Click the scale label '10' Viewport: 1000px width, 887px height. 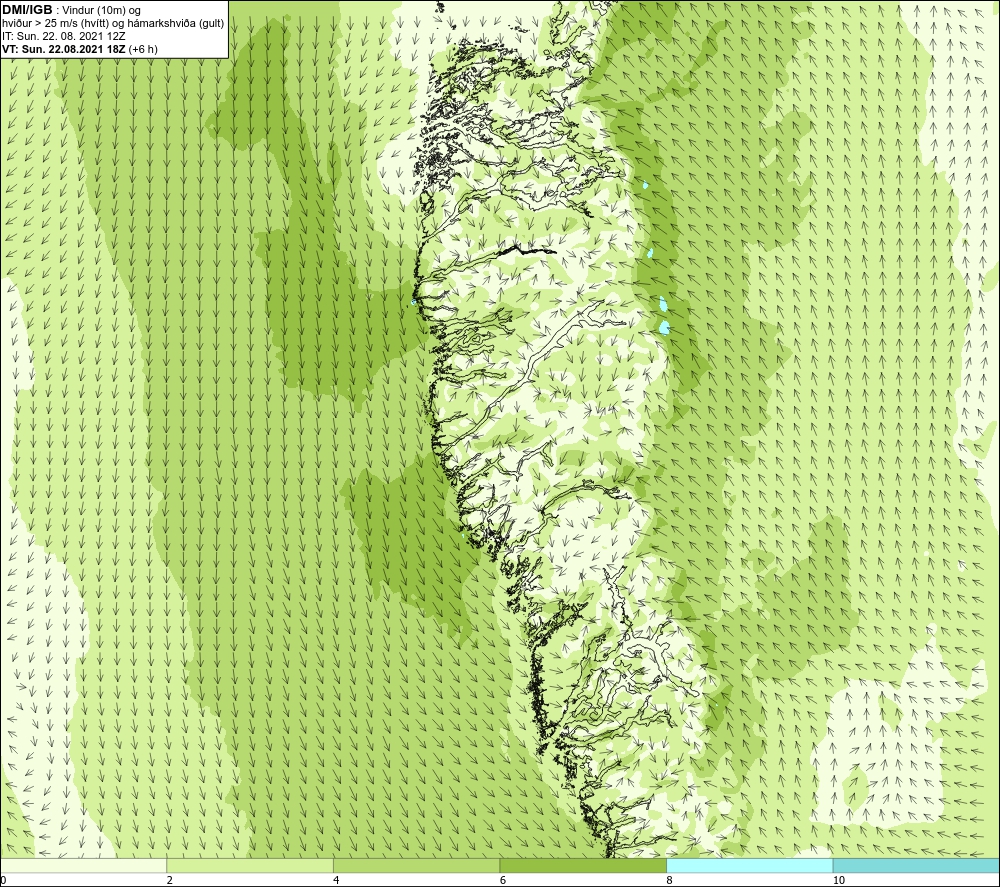[839, 880]
